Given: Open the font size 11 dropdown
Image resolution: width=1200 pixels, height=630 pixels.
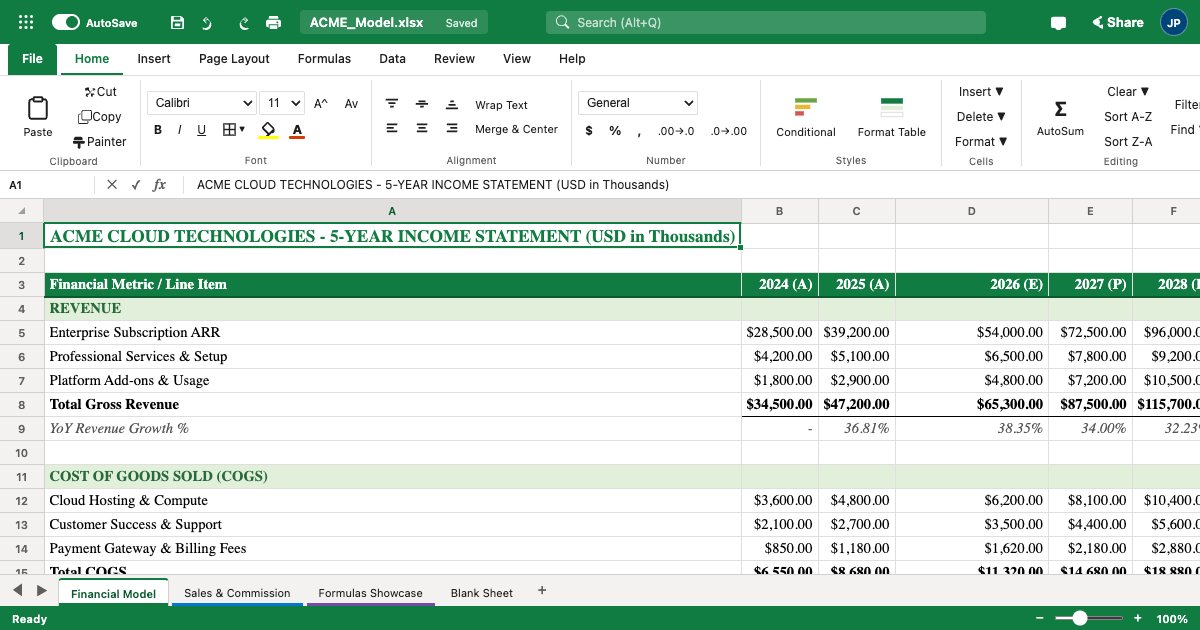Looking at the screenshot, I should (283, 103).
